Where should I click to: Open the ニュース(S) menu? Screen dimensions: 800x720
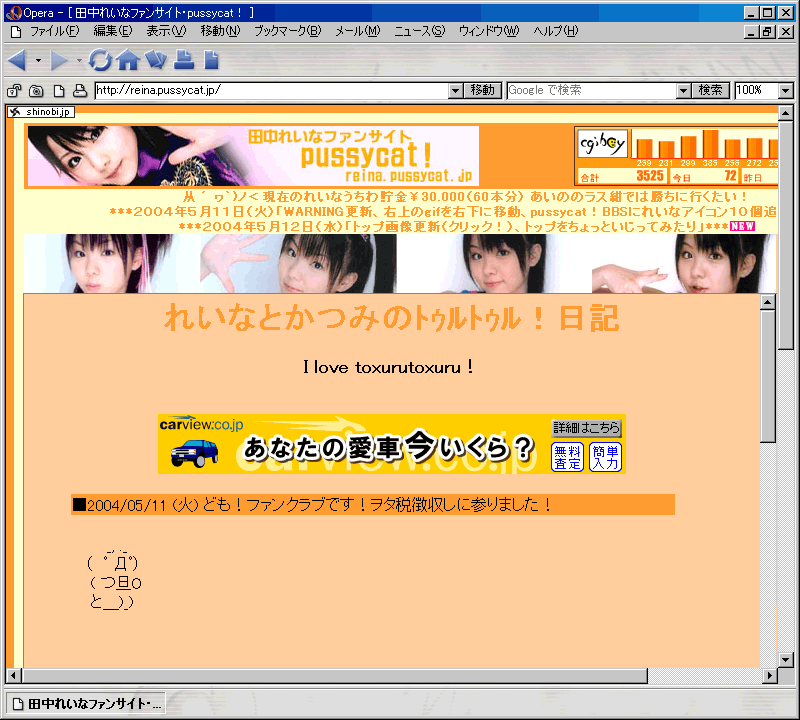pos(419,31)
